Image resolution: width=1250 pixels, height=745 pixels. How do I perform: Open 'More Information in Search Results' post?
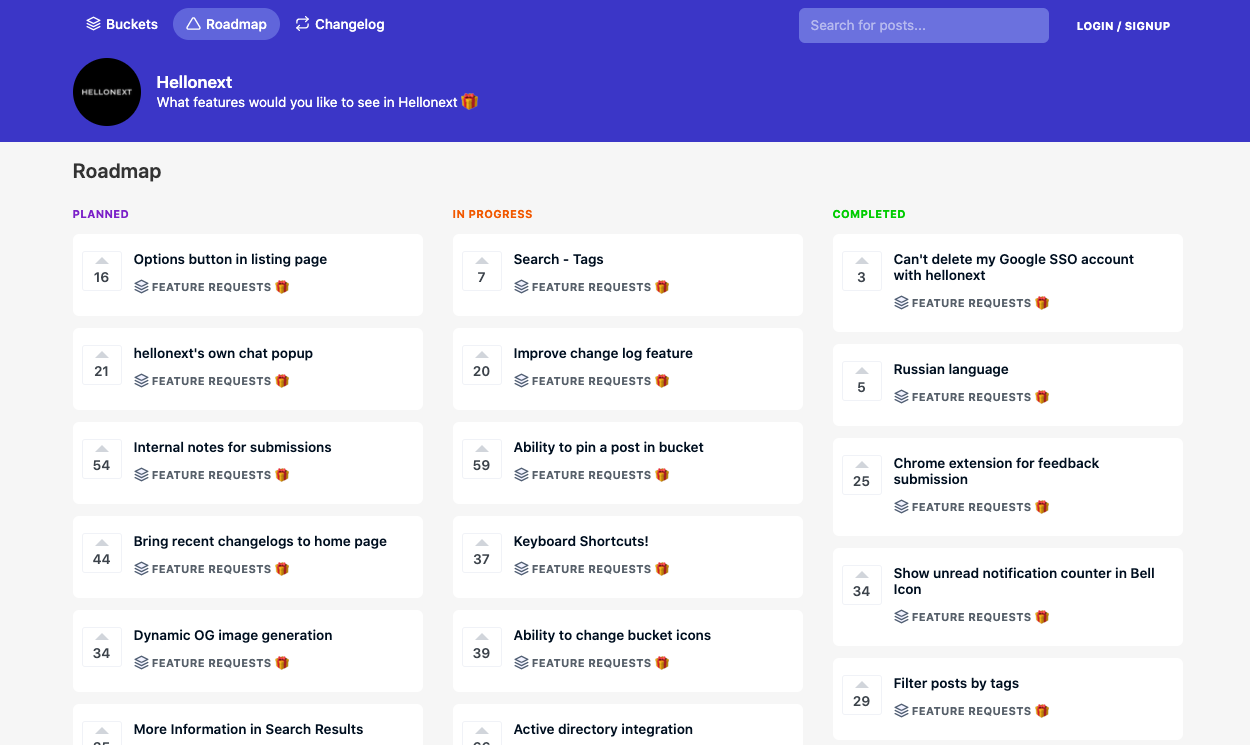click(x=248, y=729)
